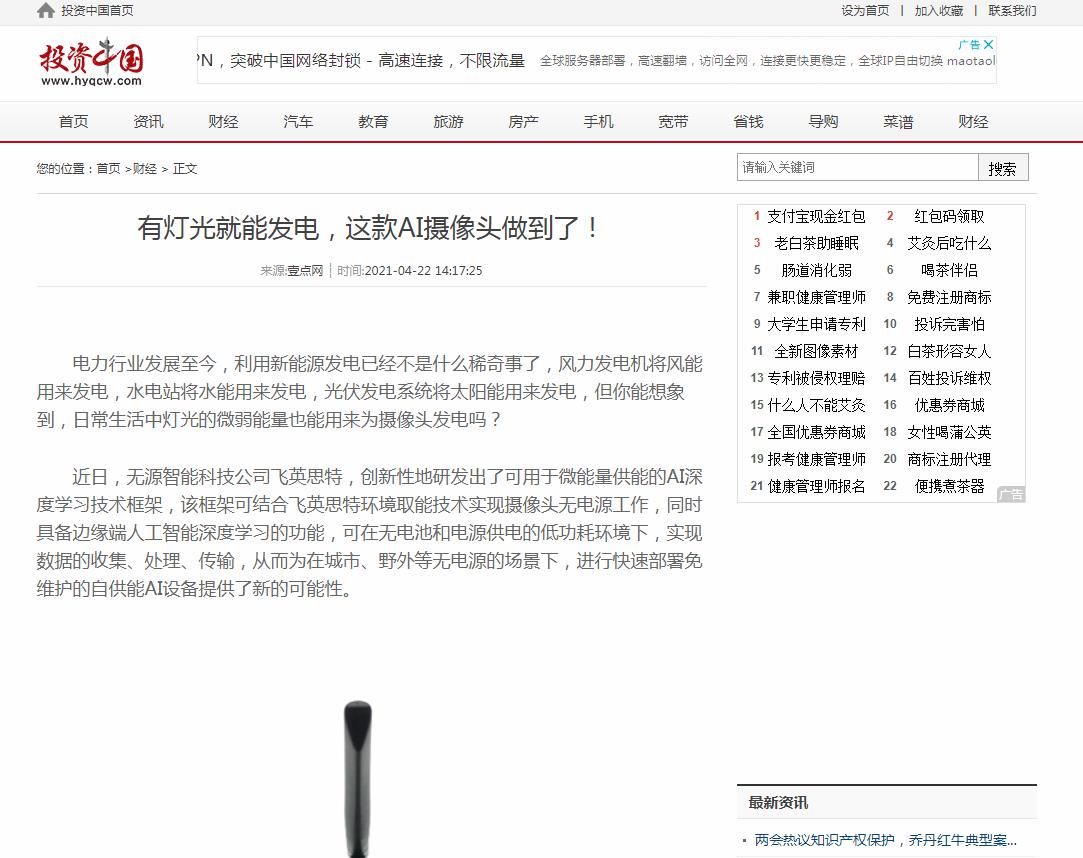
Task: Go to the 手机 navigation tab
Action: tap(598, 122)
